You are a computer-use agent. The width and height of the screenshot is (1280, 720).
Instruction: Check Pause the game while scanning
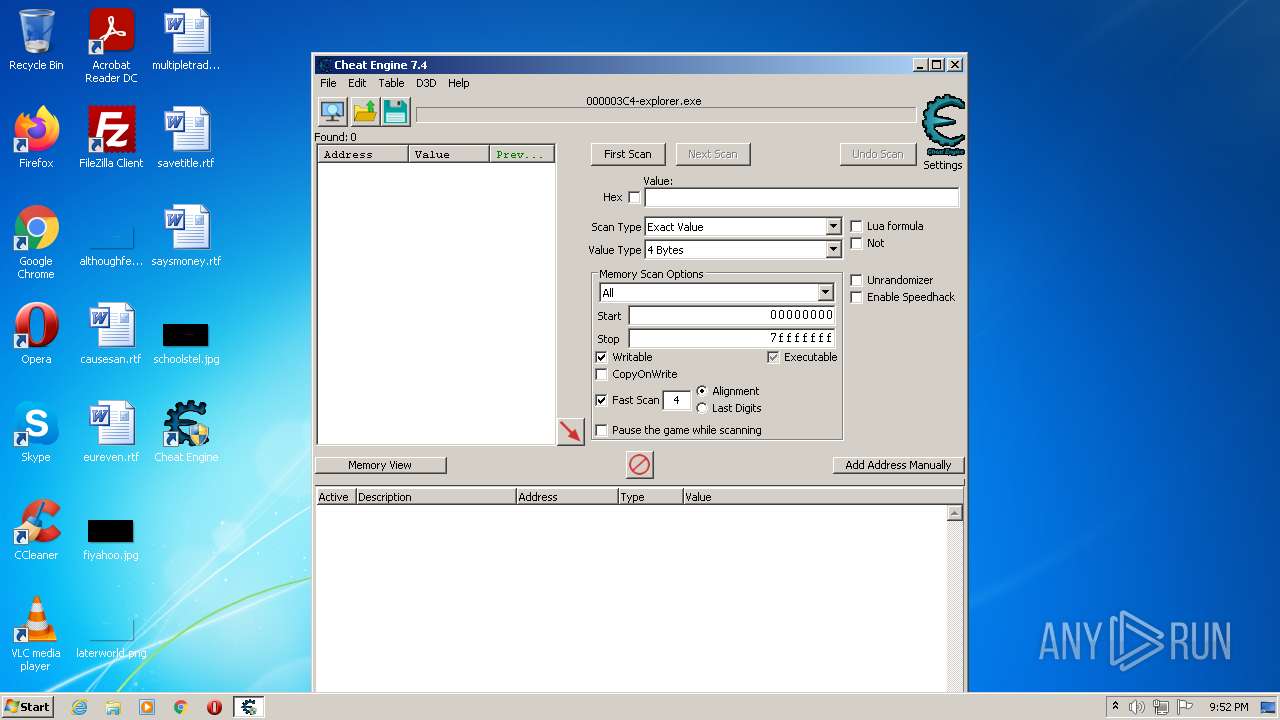tap(601, 430)
